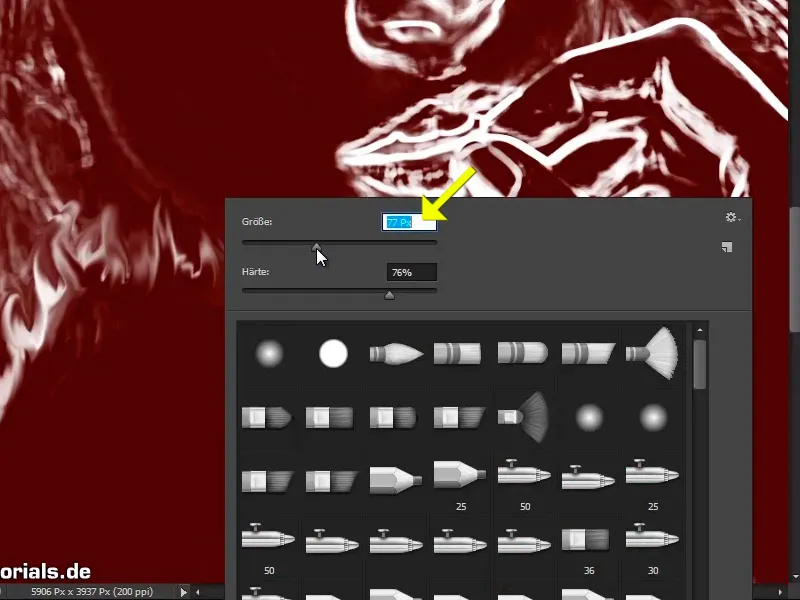Image resolution: width=800 pixels, height=600 pixels.
Task: Select the airbrush preset labeled 25
Action: tap(653, 473)
